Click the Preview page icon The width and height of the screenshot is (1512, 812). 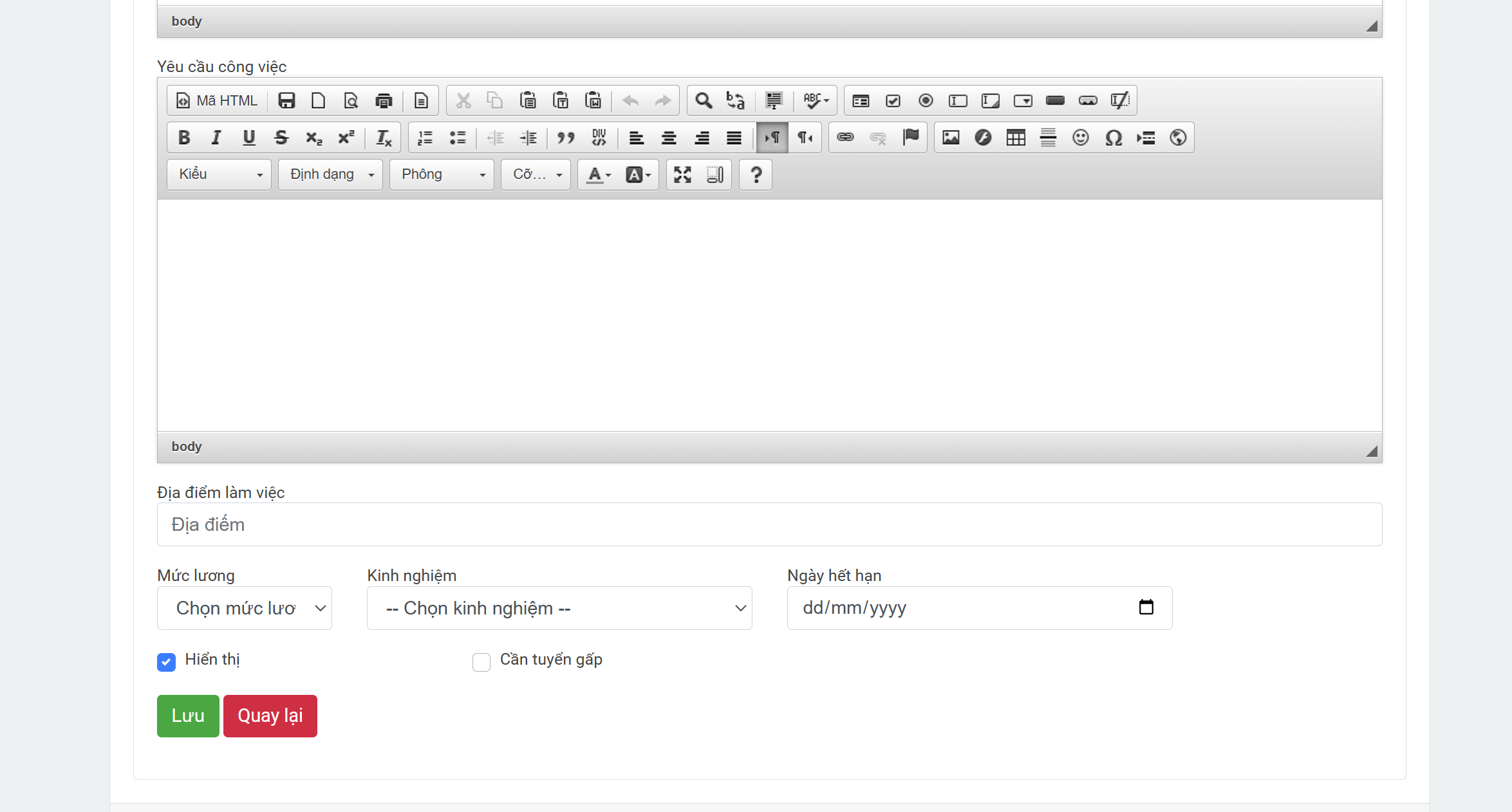pyautogui.click(x=351, y=101)
